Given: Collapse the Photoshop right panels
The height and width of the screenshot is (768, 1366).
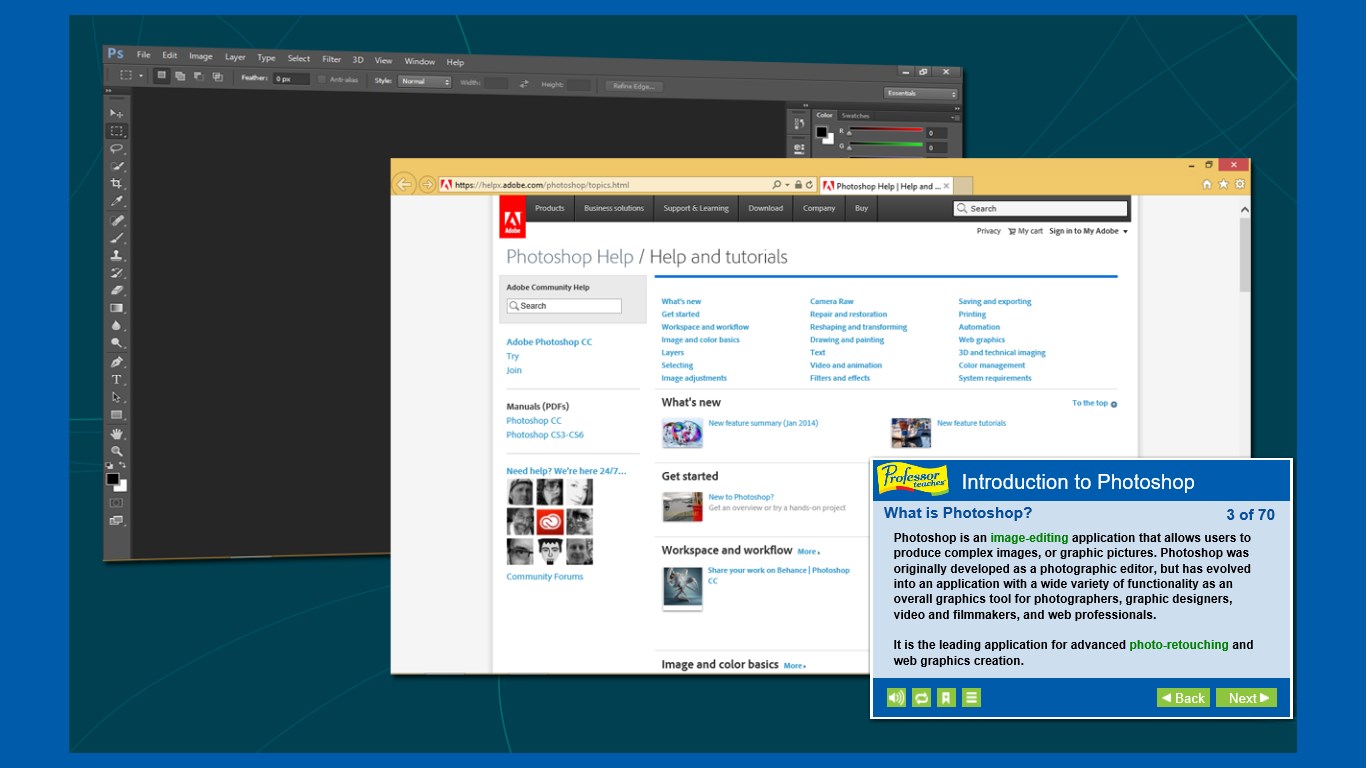Looking at the screenshot, I should (x=957, y=107).
